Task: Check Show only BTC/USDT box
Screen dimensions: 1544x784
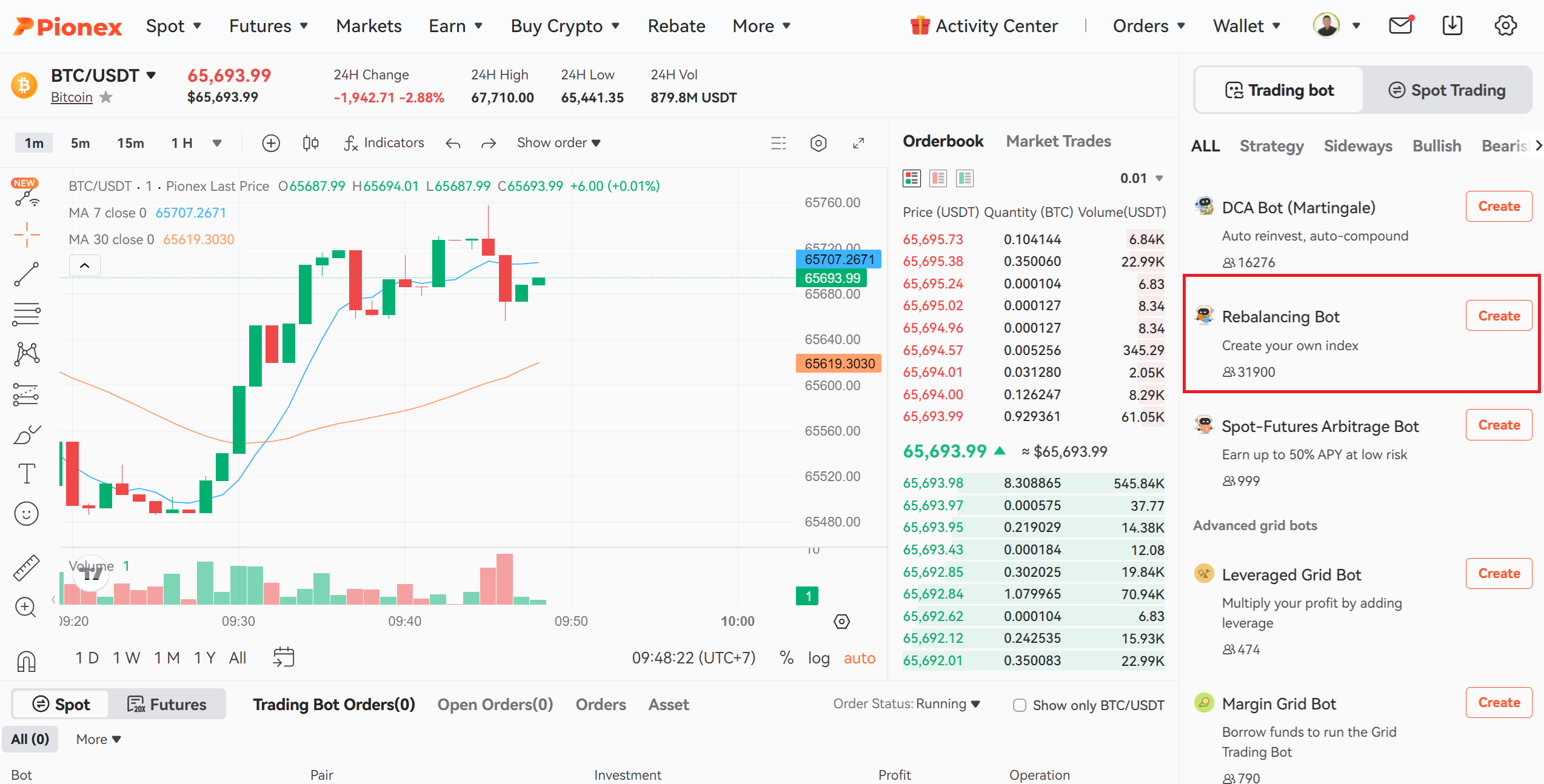Action: click(1020, 705)
